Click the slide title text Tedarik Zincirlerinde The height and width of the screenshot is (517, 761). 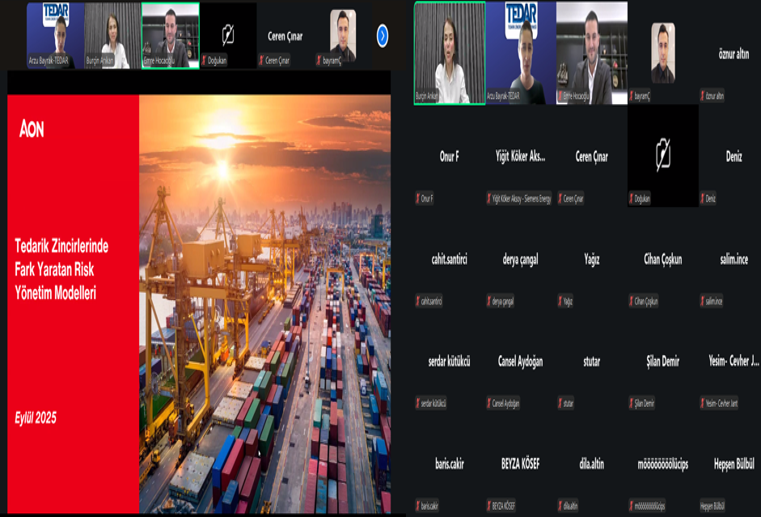tap(62, 246)
